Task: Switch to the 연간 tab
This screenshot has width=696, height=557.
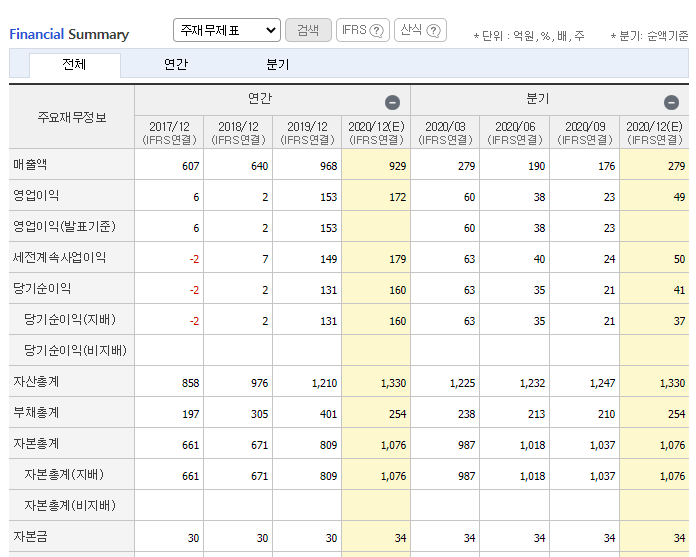Action: coord(176,65)
